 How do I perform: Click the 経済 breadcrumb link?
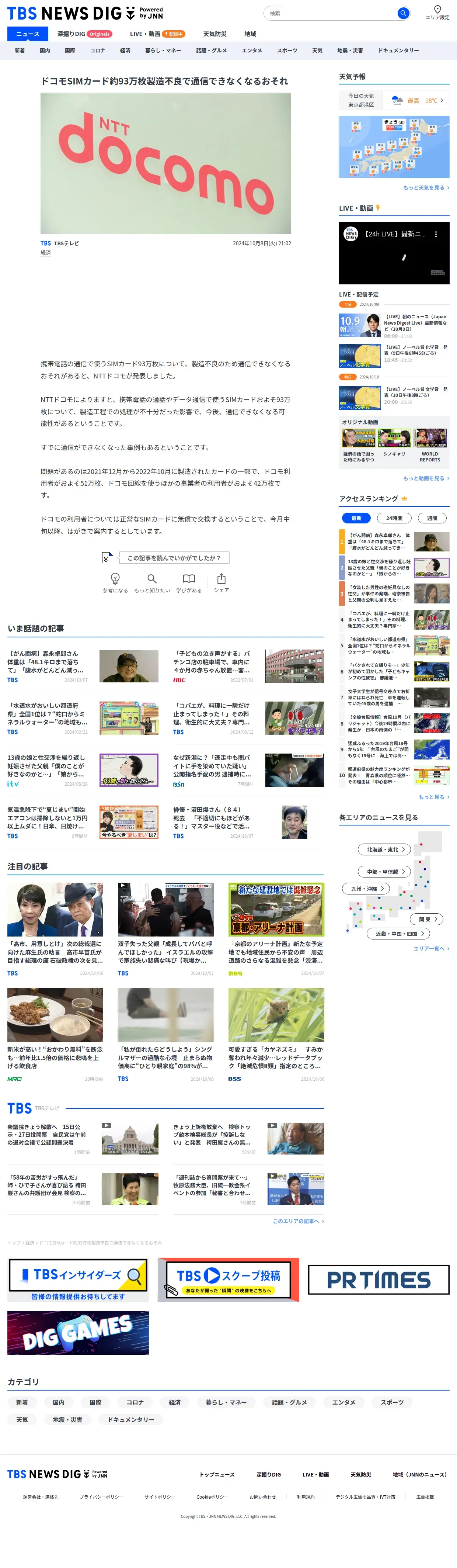pos(29,1242)
